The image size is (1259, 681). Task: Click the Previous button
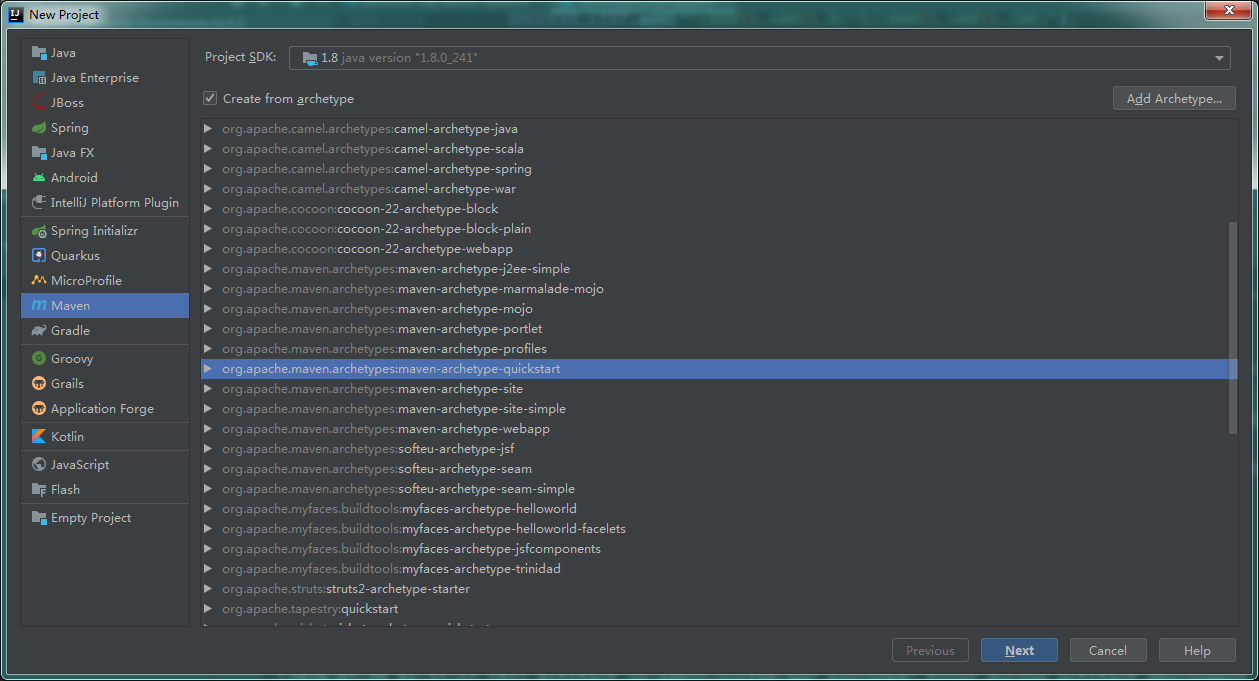[930, 650]
